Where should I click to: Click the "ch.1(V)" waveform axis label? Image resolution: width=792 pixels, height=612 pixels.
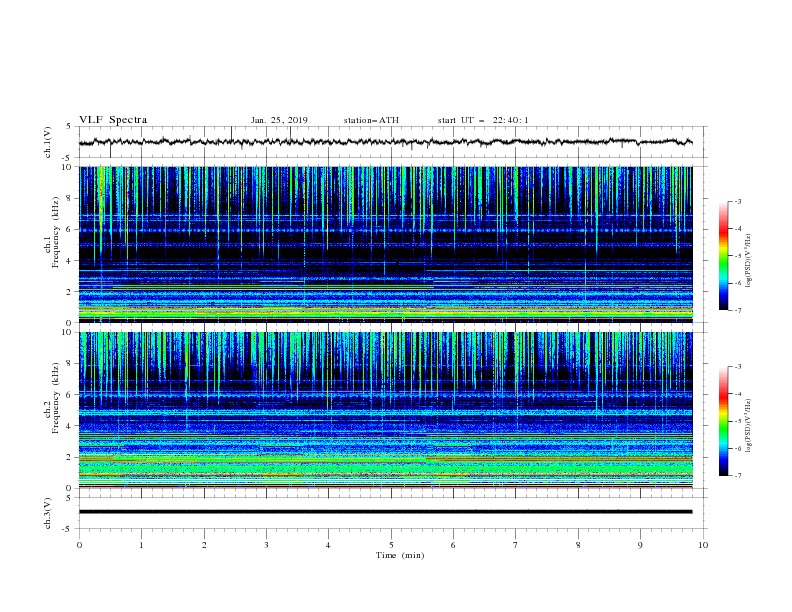pos(48,142)
